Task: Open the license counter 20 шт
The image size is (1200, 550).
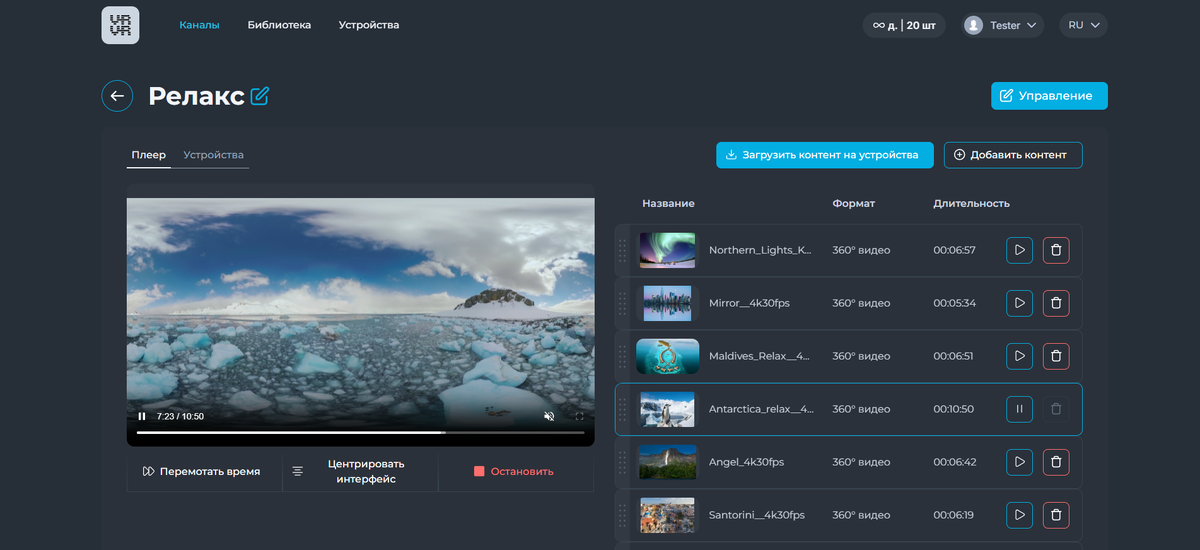Action: point(904,25)
